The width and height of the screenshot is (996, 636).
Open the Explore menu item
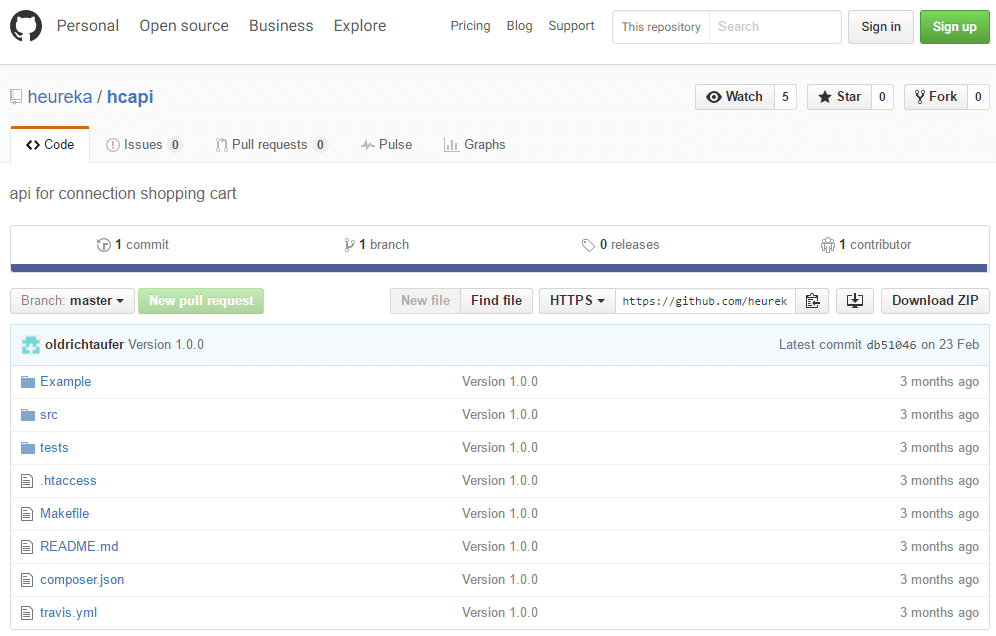point(360,26)
